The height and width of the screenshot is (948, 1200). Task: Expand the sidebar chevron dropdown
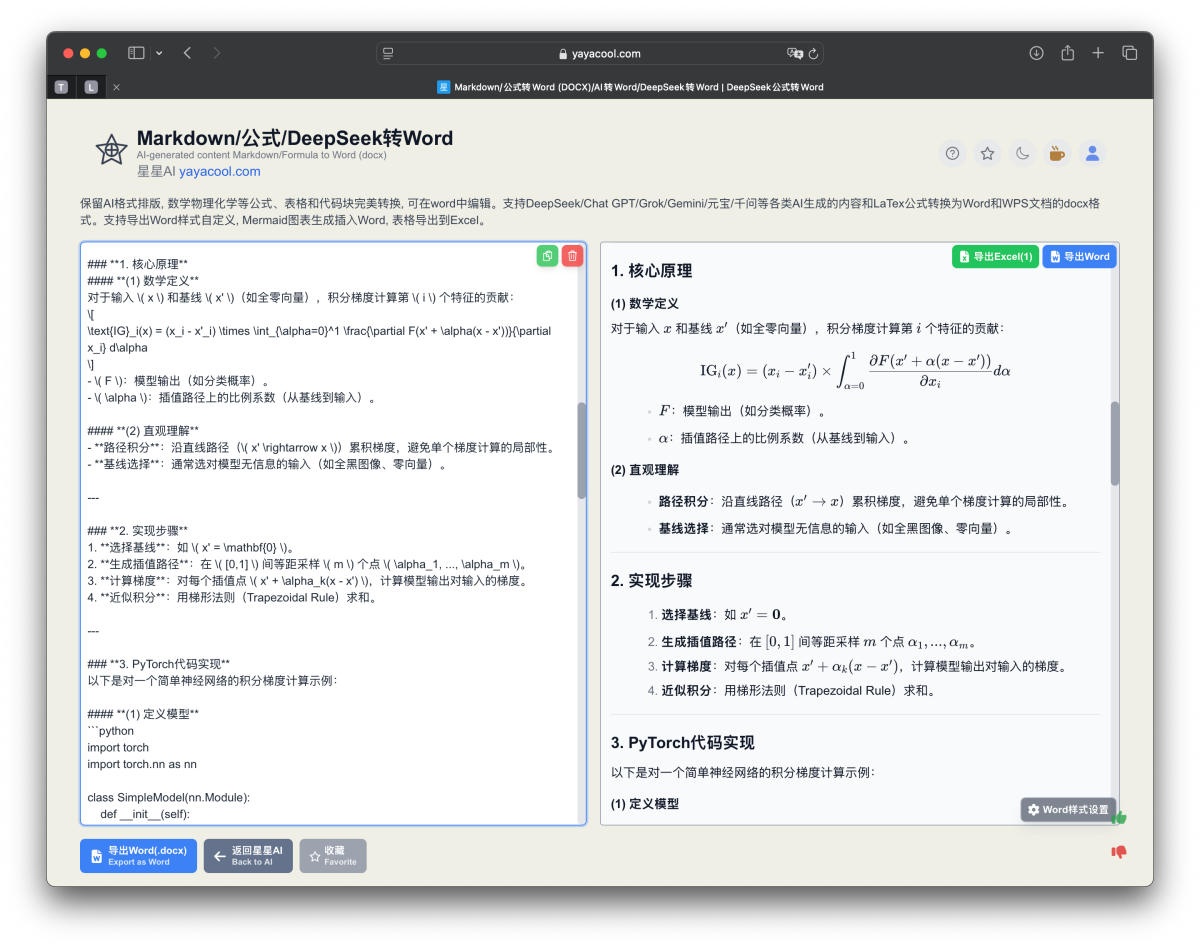click(x=160, y=52)
